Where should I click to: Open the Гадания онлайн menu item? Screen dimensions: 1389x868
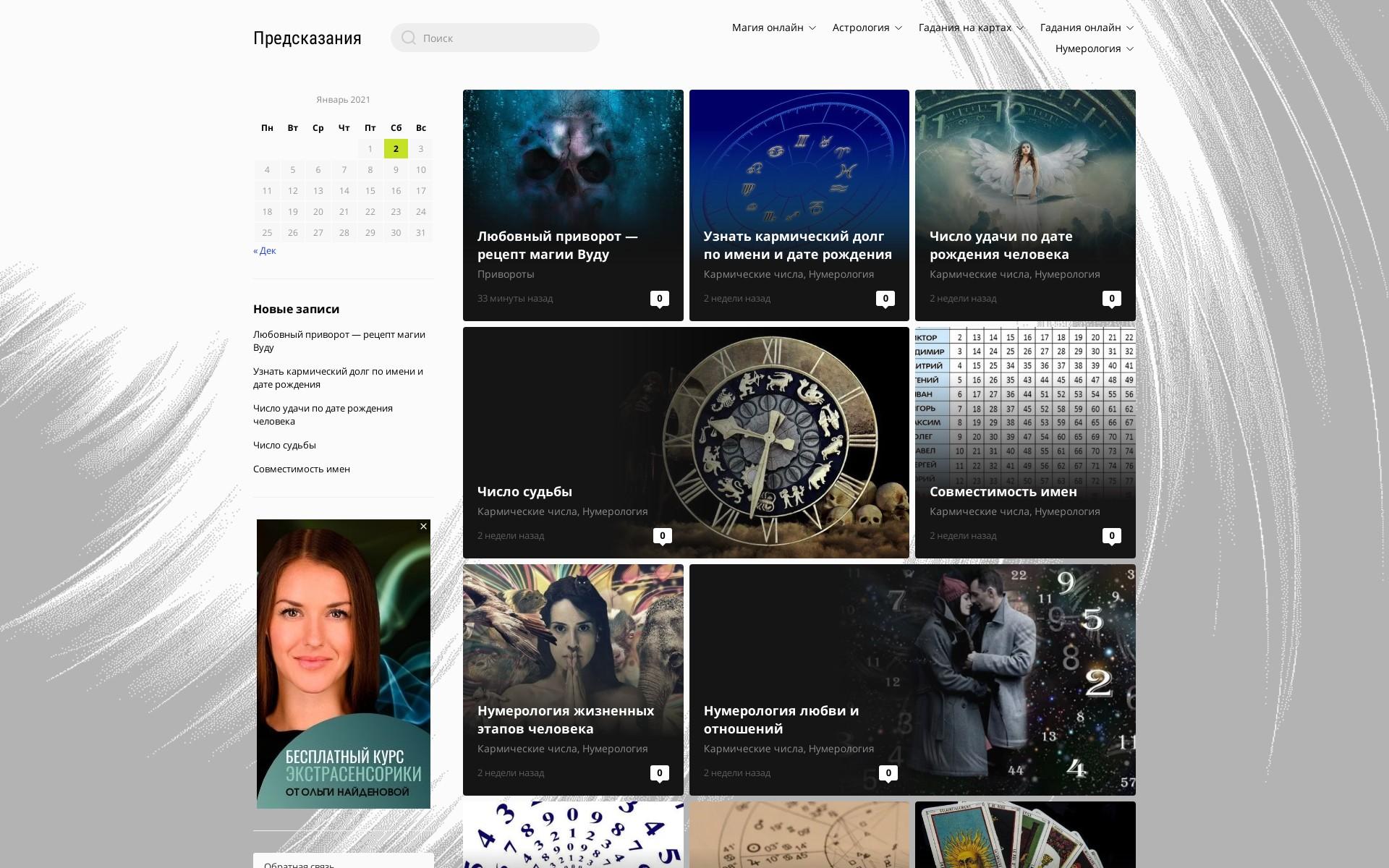[x=1087, y=27]
